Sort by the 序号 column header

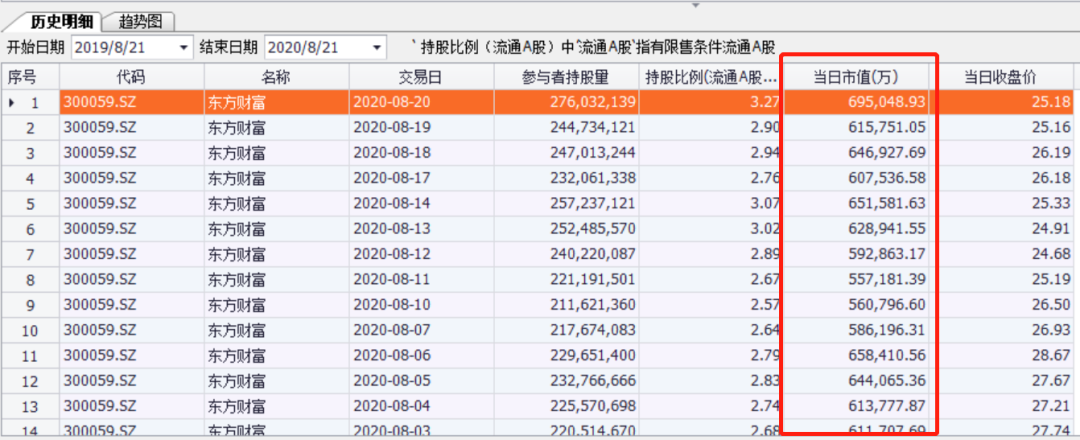(30, 77)
